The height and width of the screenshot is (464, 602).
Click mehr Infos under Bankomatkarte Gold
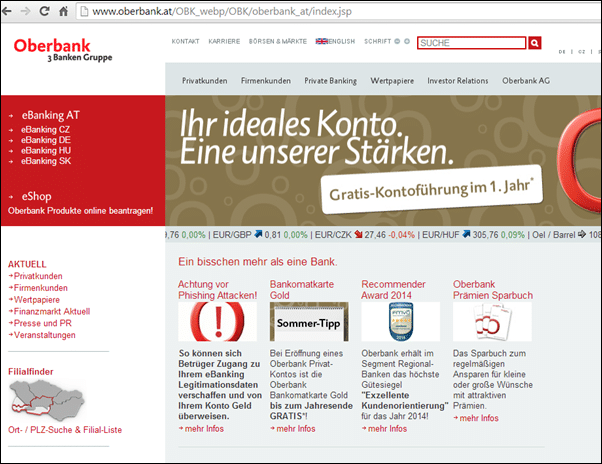click(296, 429)
